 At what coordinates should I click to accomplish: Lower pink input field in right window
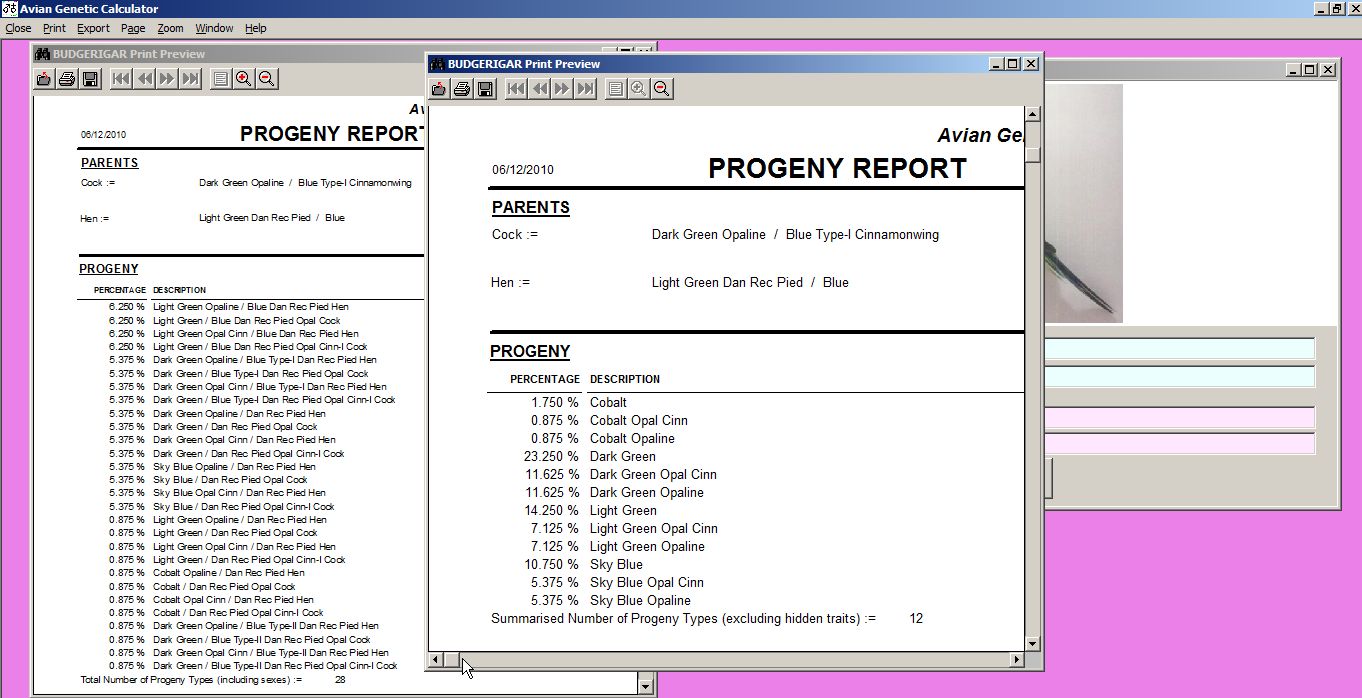(1179, 444)
